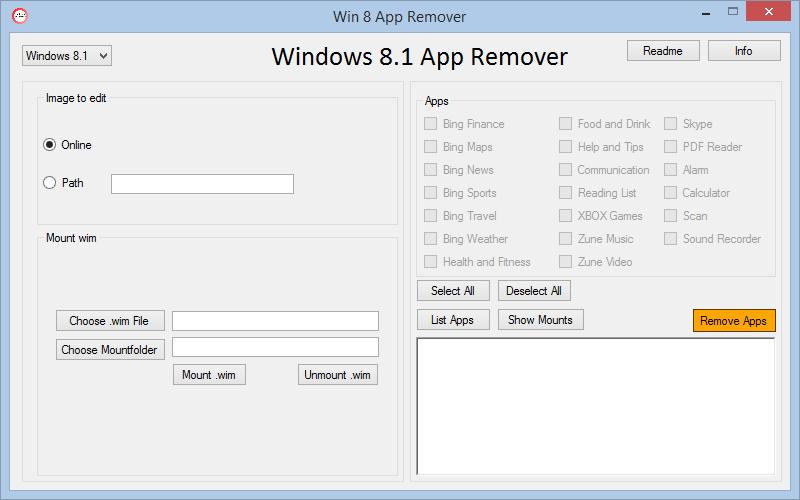Click the Deselect All button
The width and height of the screenshot is (800, 500).
[x=534, y=291]
